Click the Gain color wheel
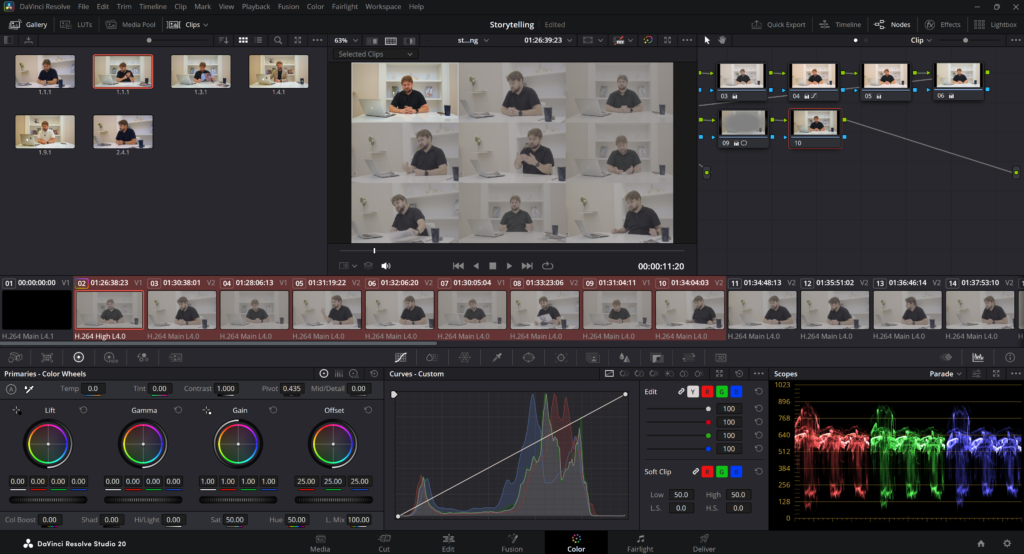 pos(238,443)
